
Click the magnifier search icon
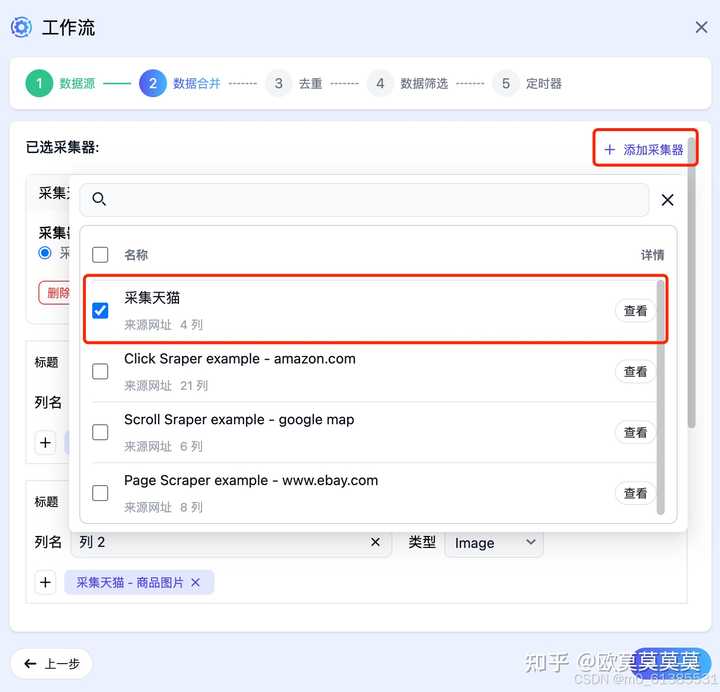(x=99, y=199)
